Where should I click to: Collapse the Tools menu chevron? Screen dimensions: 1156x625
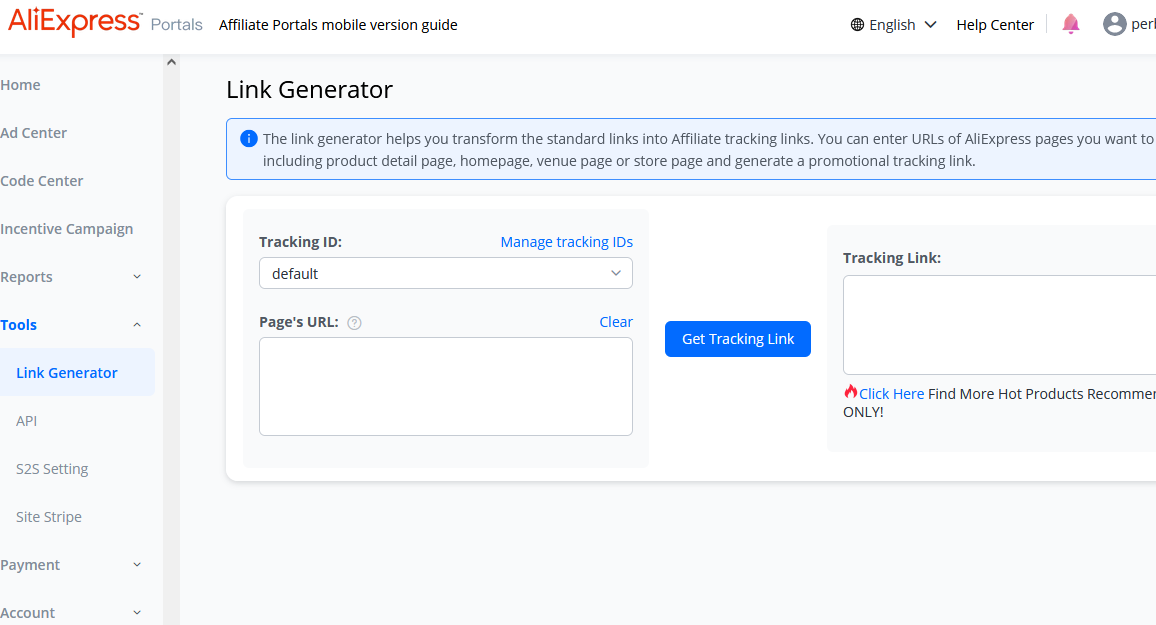[x=136, y=325]
